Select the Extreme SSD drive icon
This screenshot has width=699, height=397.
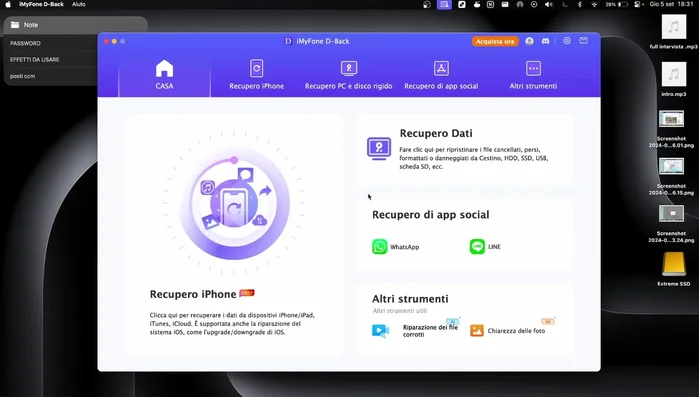click(x=674, y=264)
